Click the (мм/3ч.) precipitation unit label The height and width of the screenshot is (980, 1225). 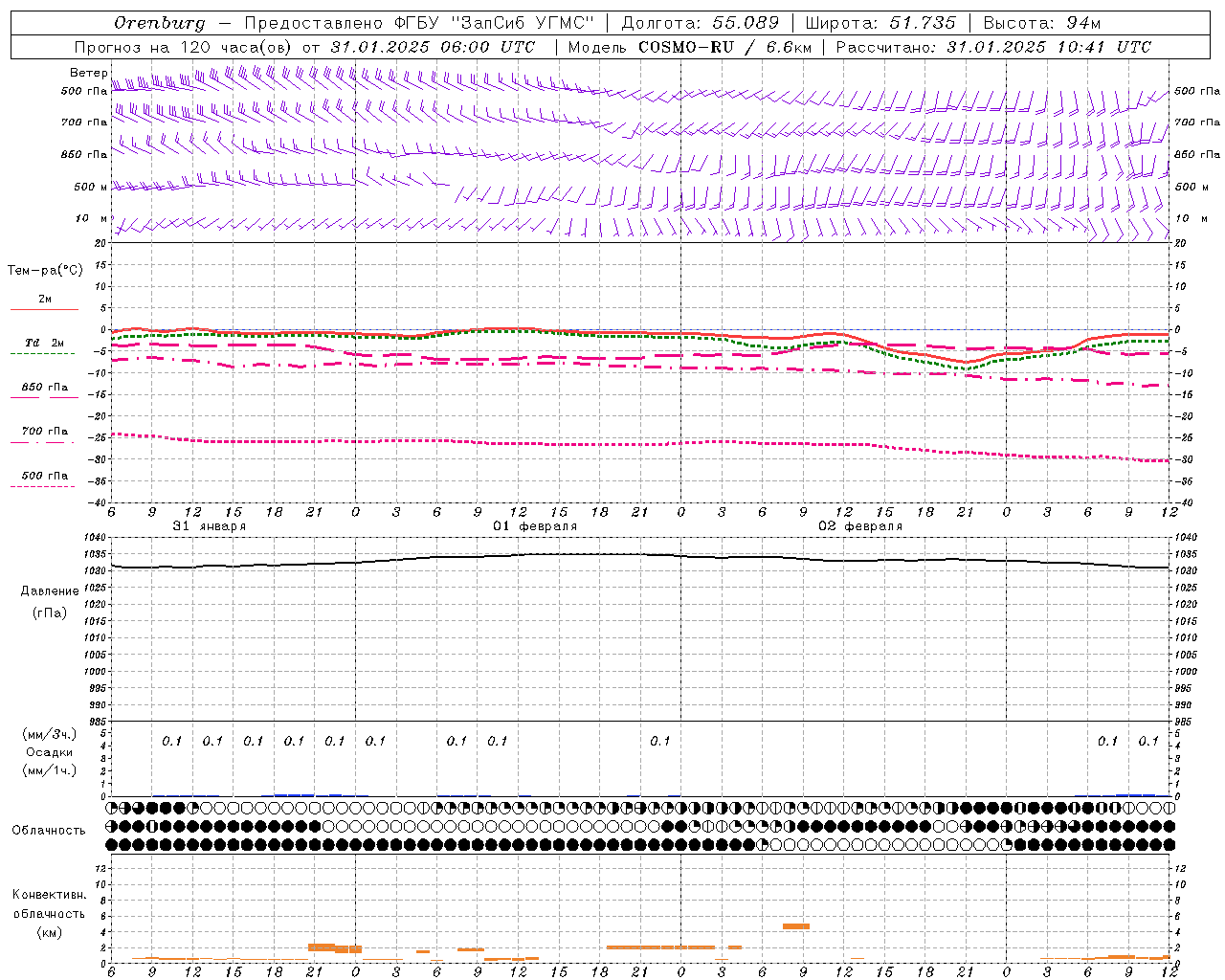point(50,734)
